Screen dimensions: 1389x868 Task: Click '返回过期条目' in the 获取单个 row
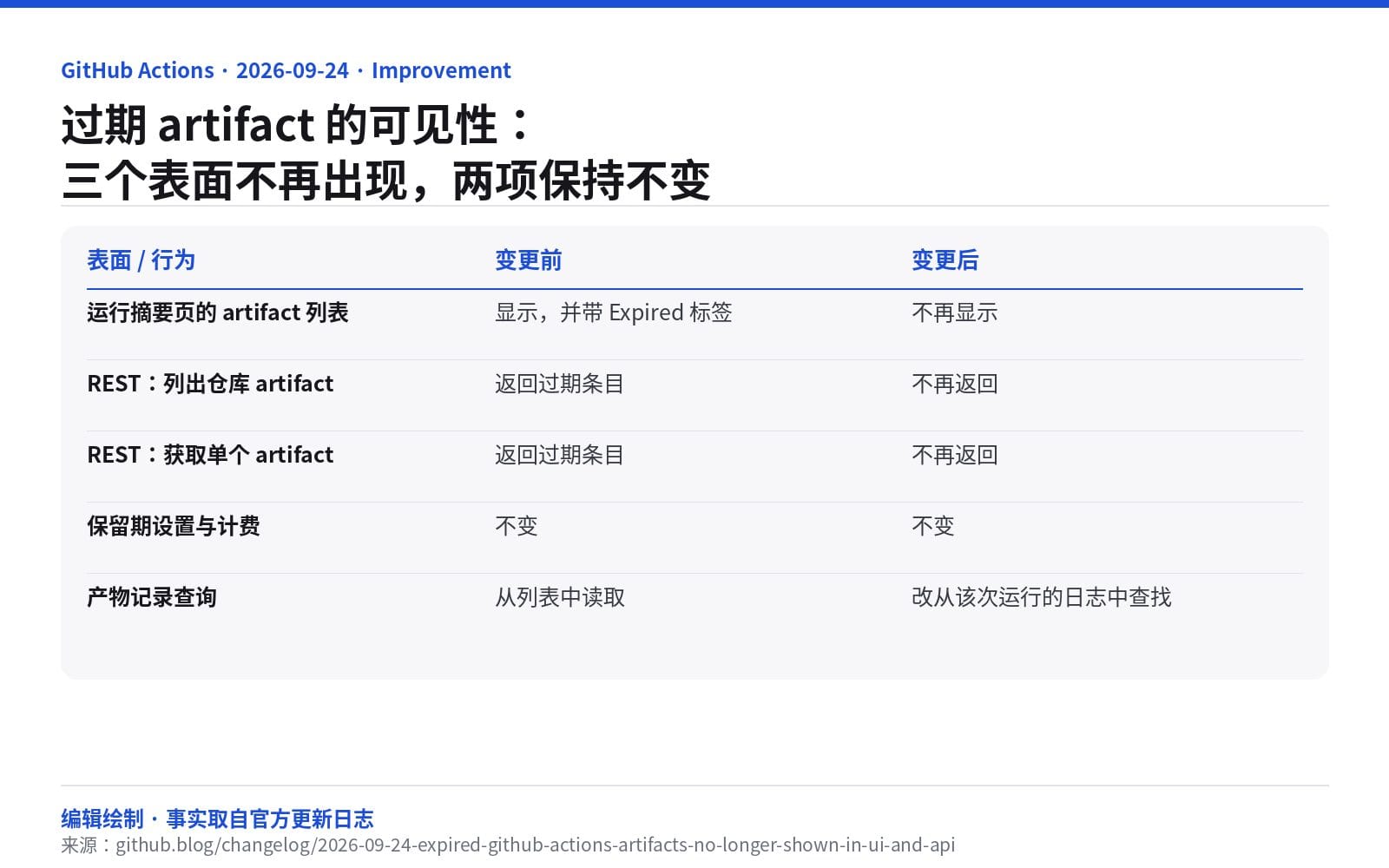(559, 455)
